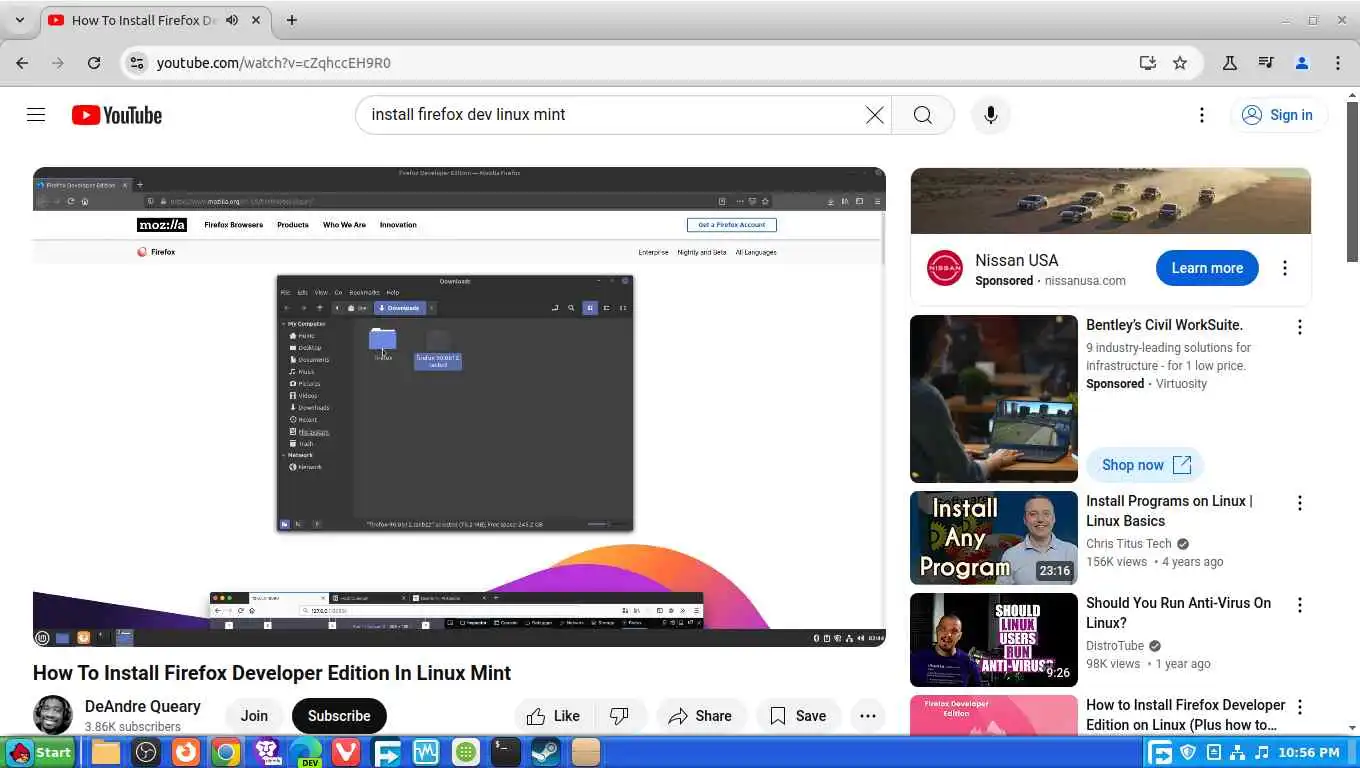This screenshot has width=1360, height=768.
Task: Open DeAndre Queary channel avatar
Action: point(53,715)
